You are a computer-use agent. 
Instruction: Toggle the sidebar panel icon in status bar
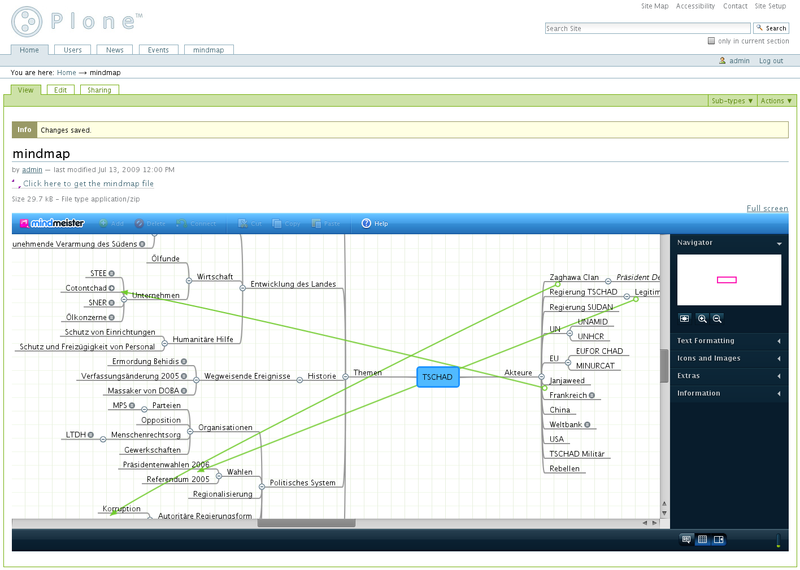coord(718,539)
